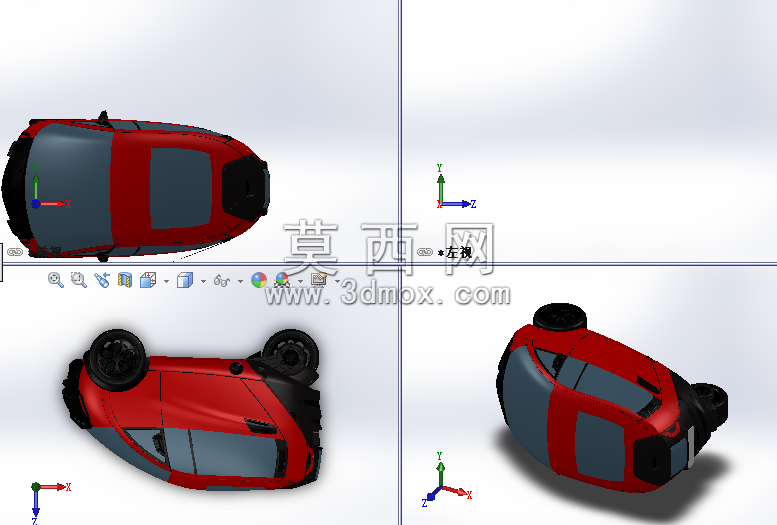
Task: Open the Edit Appearance color ball
Action: (x=259, y=280)
